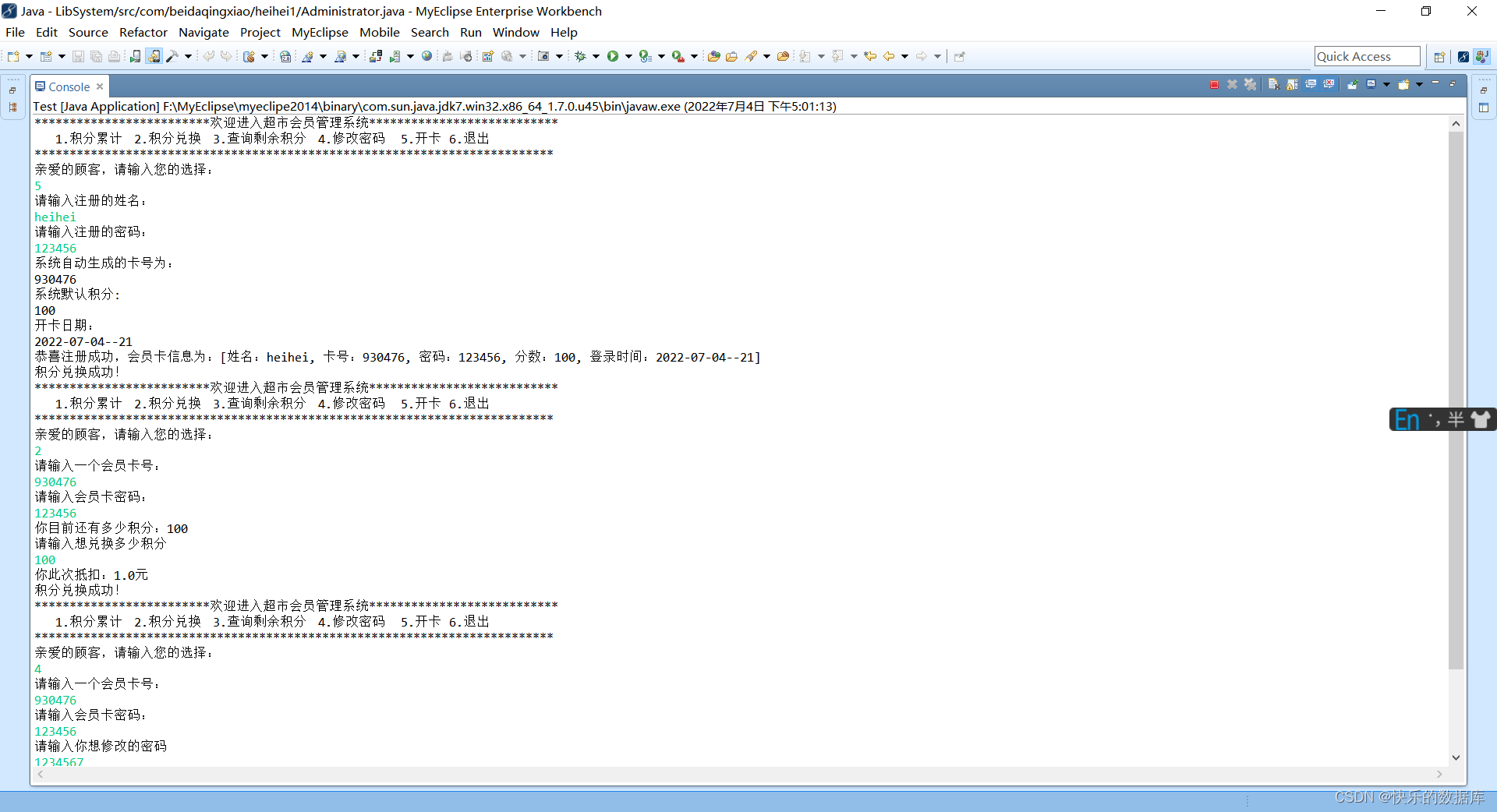
Task: Maximize the Console view
Action: click(1453, 83)
